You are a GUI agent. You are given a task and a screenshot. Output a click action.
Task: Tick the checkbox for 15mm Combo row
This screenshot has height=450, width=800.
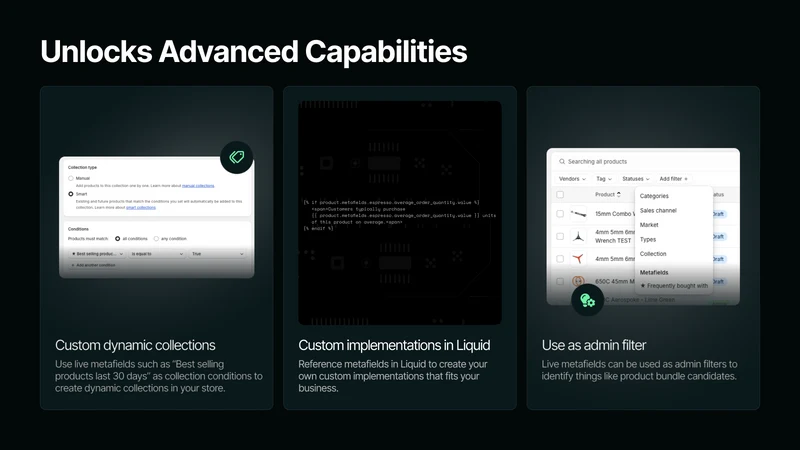[x=560, y=214]
